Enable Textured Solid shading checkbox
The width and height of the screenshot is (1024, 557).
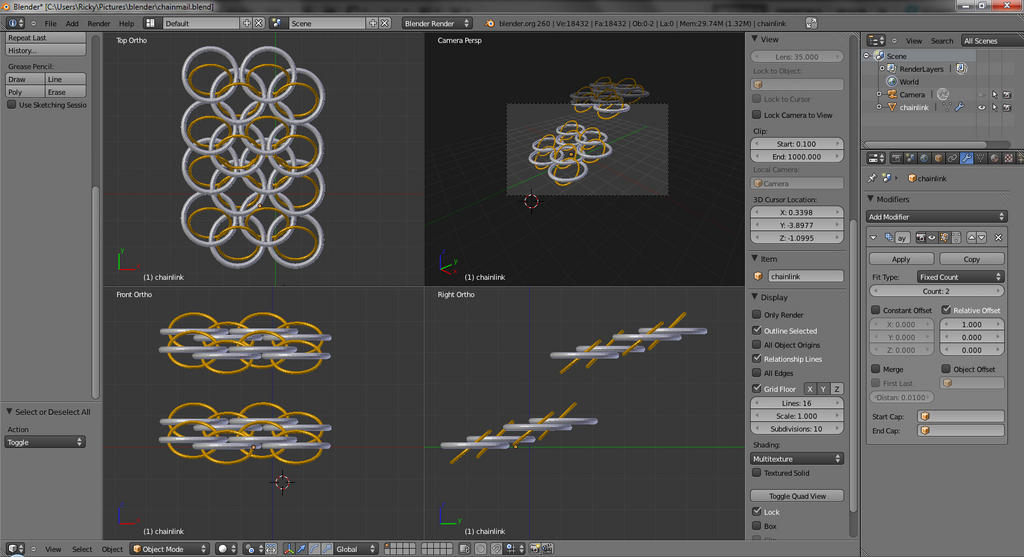(x=757, y=473)
